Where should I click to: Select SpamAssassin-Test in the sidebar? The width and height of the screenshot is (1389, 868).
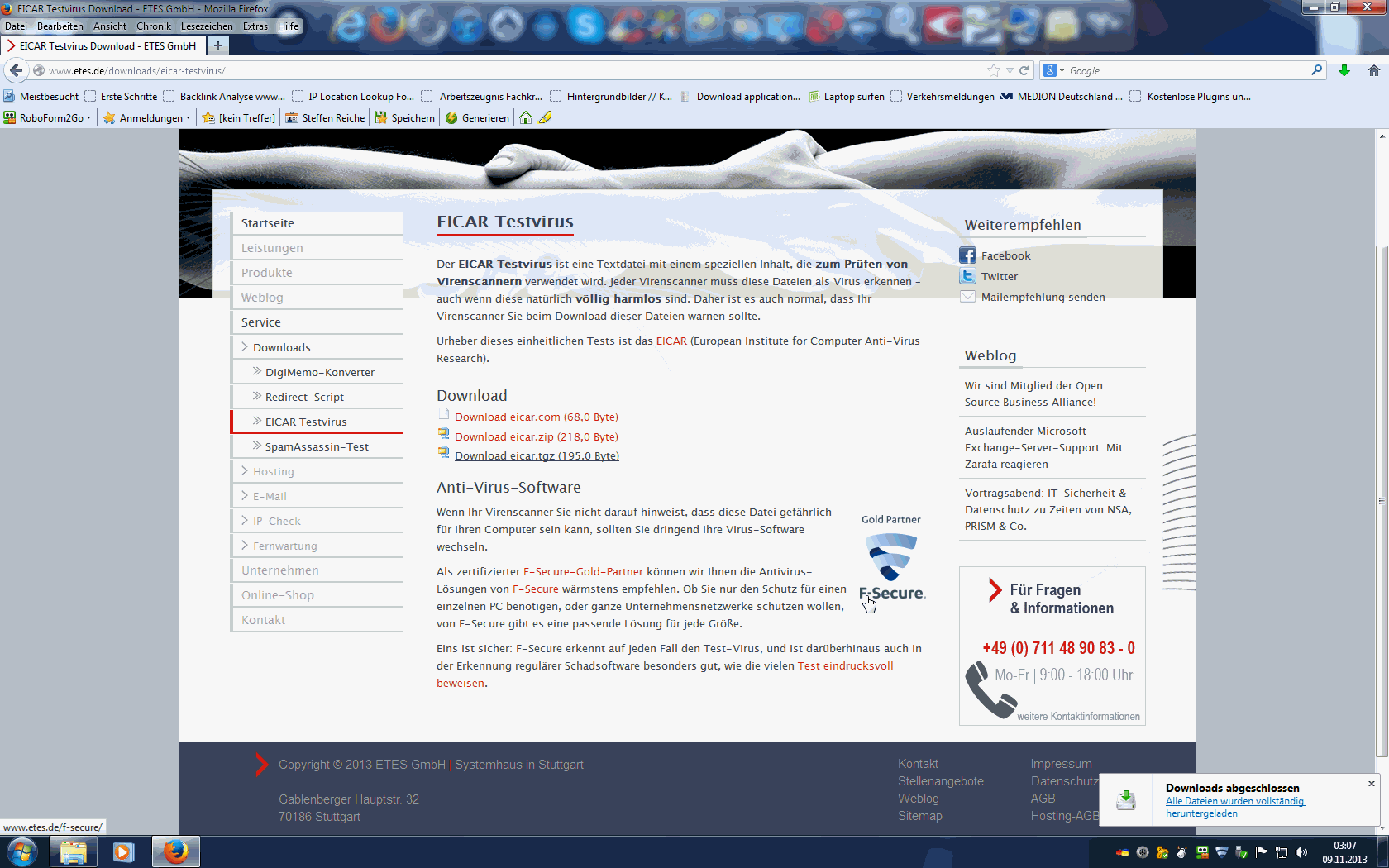(x=317, y=446)
